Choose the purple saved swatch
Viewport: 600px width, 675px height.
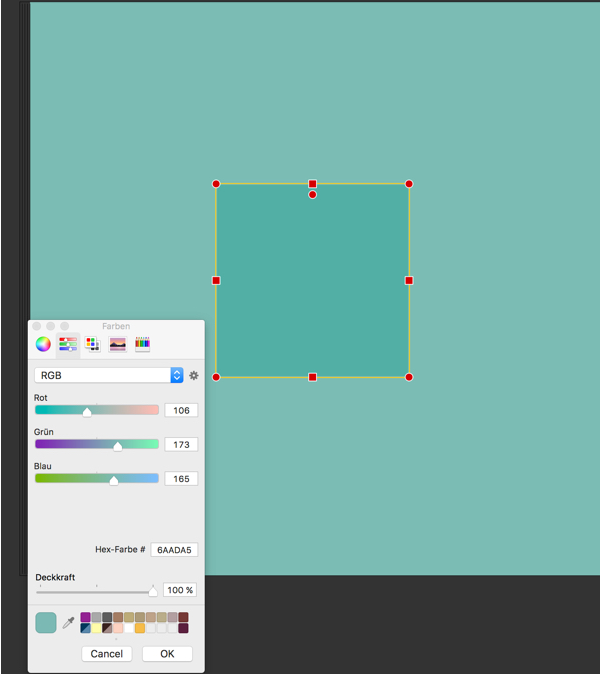pyautogui.click(x=85, y=617)
